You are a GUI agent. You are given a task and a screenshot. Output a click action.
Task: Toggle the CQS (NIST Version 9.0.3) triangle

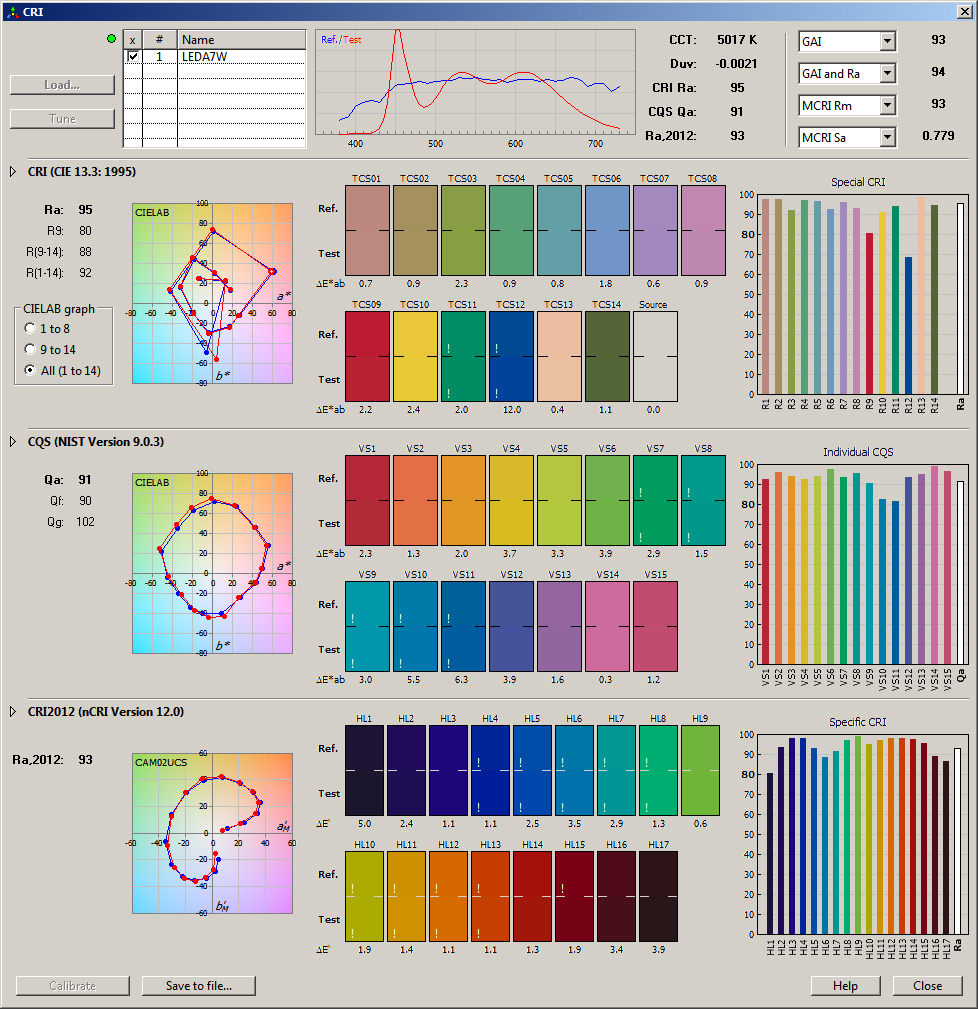point(13,442)
